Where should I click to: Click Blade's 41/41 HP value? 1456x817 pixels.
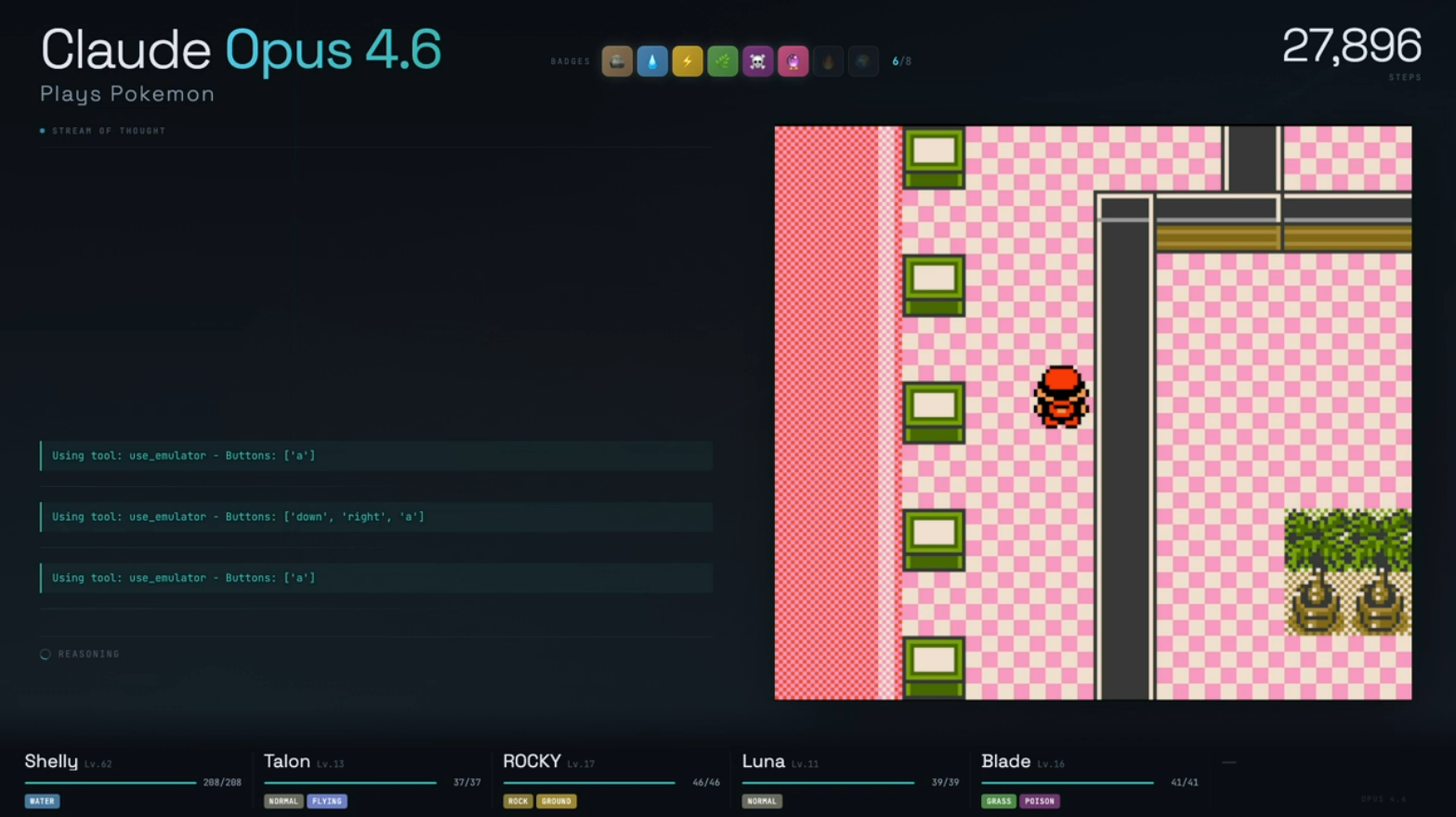point(1185,783)
